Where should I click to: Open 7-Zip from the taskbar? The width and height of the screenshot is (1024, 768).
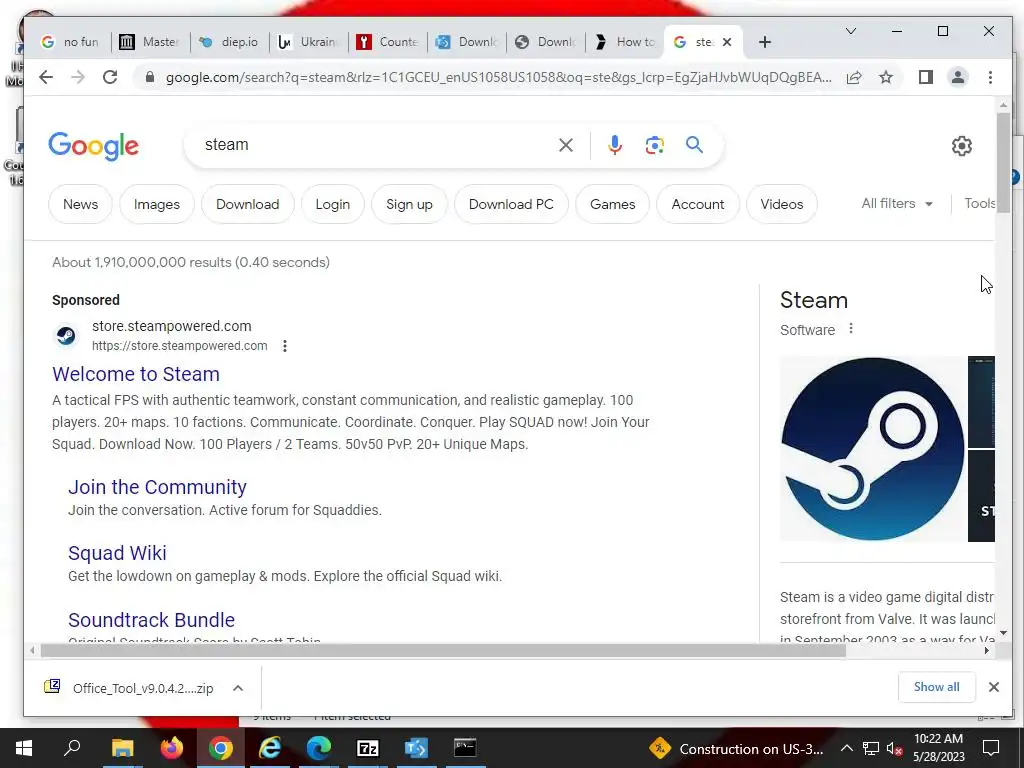pyautogui.click(x=368, y=748)
